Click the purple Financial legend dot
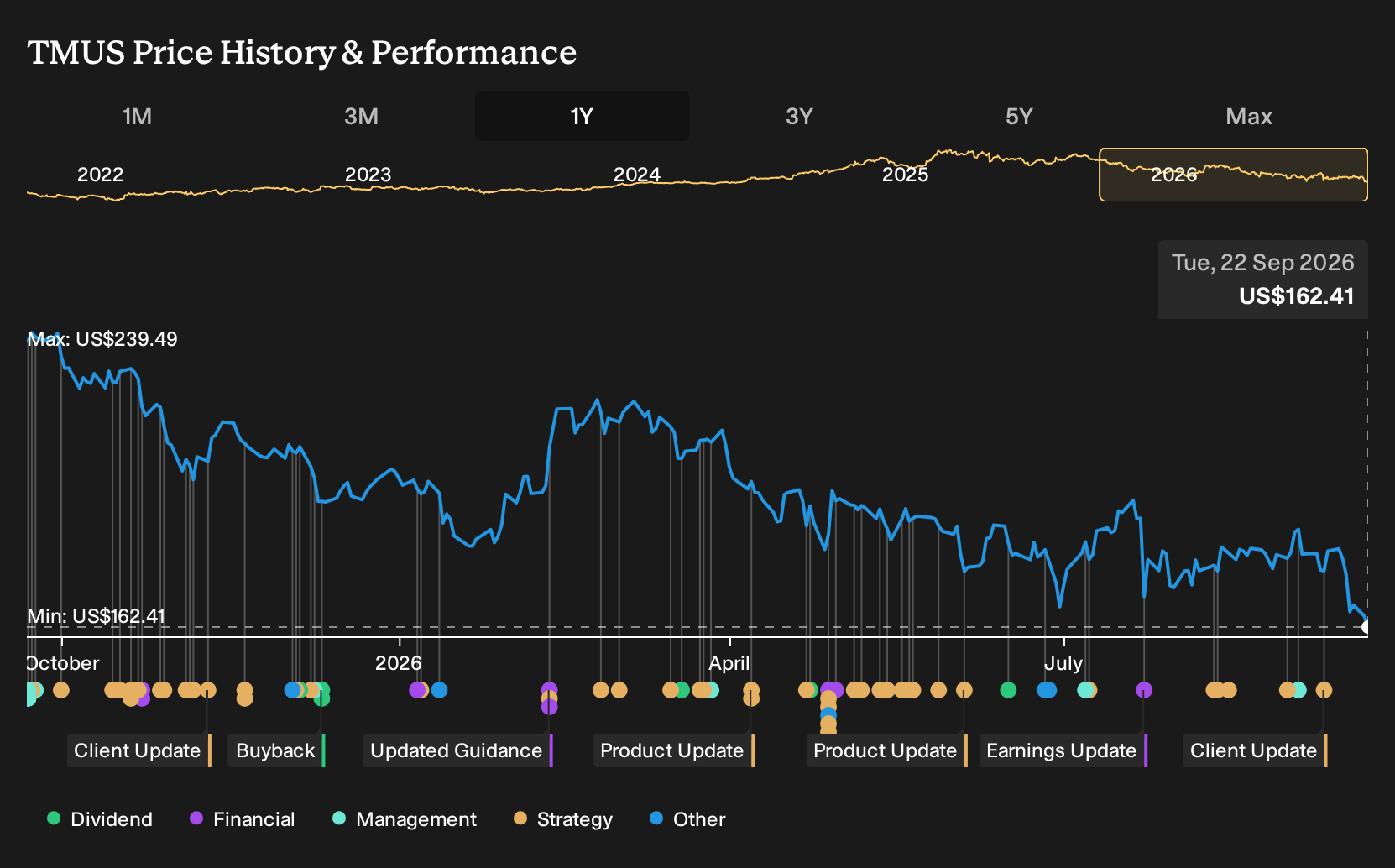 196,818
